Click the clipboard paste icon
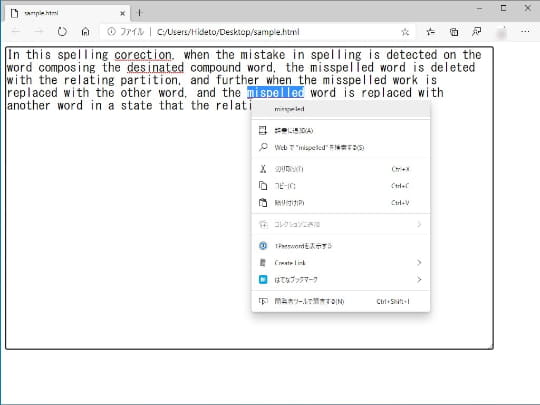 [x=263, y=203]
